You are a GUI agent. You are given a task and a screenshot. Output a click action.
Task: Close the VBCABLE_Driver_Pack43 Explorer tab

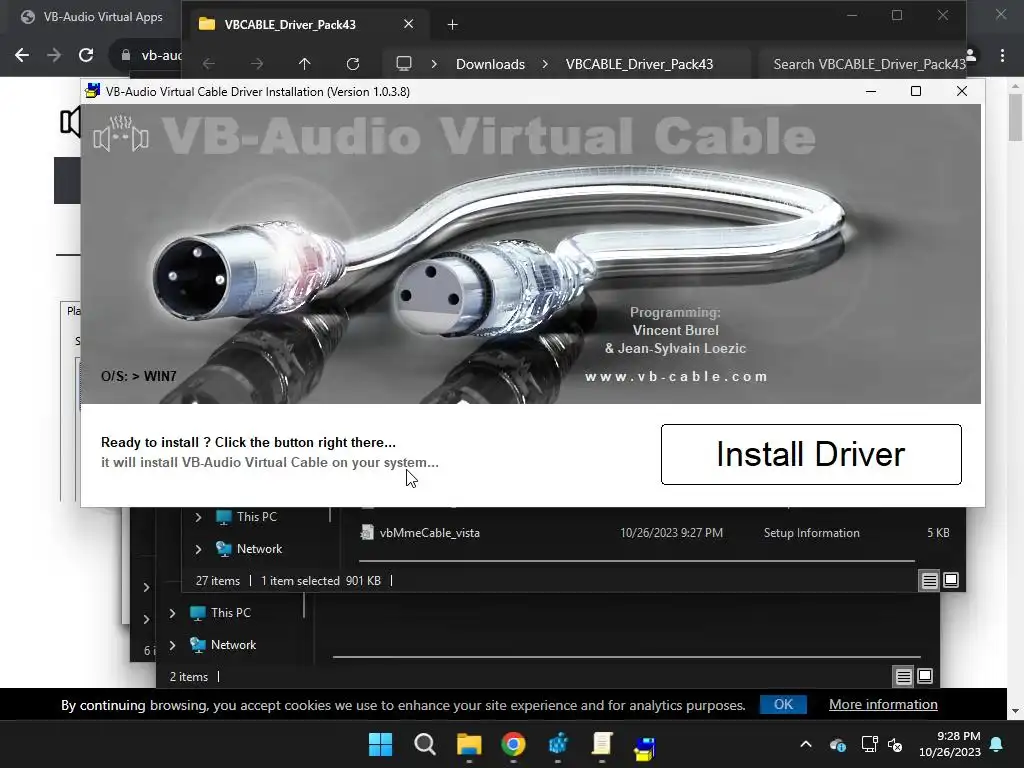pyautogui.click(x=409, y=24)
